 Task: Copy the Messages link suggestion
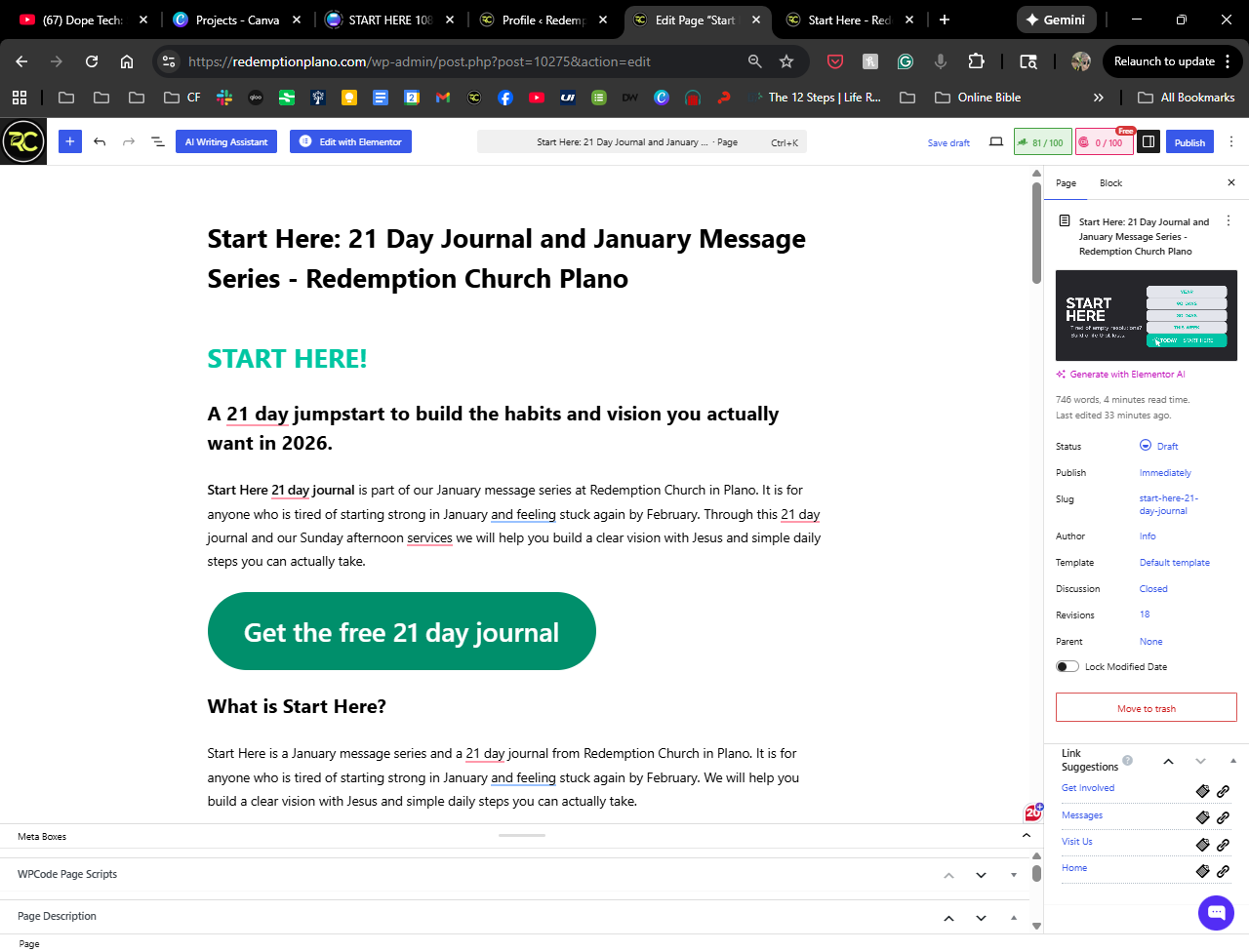click(x=1203, y=817)
